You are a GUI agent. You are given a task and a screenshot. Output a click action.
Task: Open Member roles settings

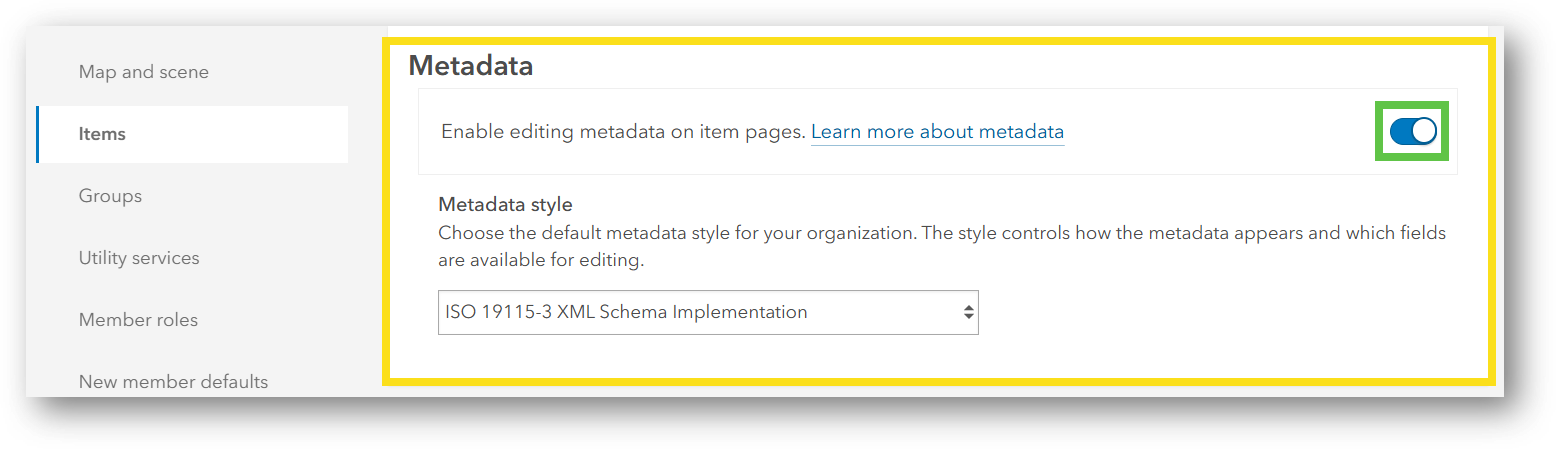[x=138, y=320]
